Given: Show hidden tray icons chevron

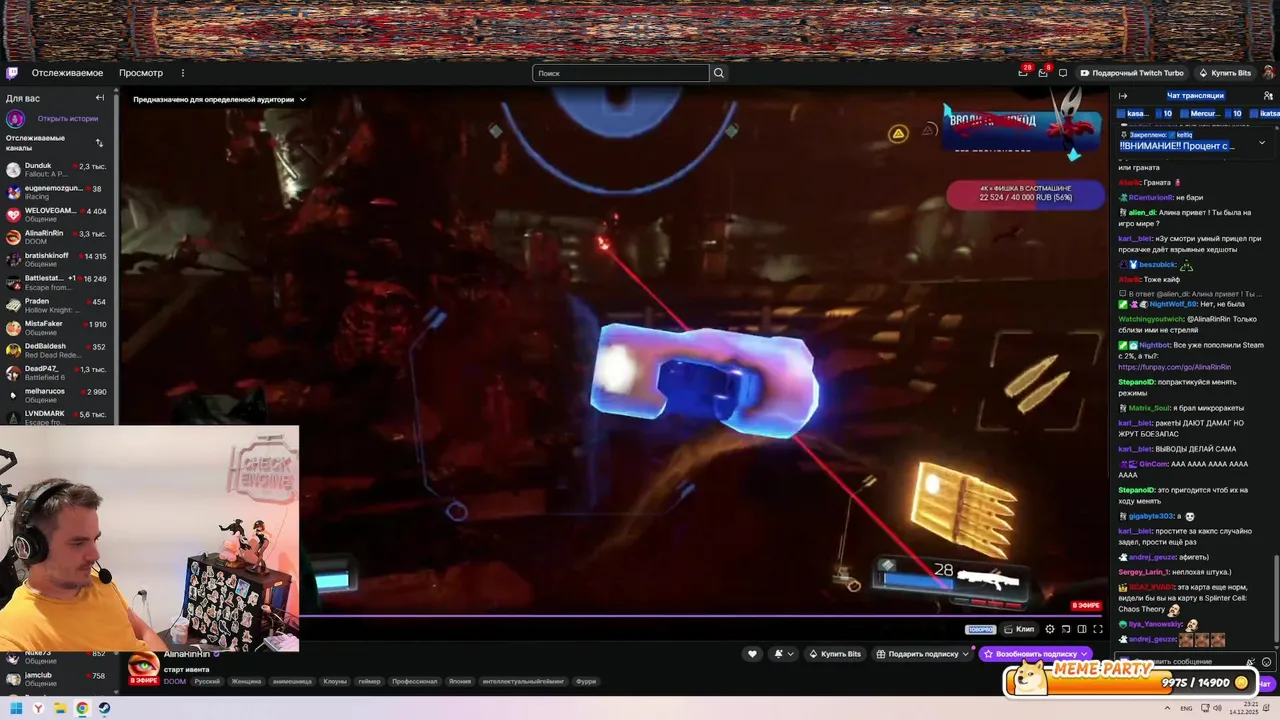Looking at the screenshot, I should click(1167, 708).
